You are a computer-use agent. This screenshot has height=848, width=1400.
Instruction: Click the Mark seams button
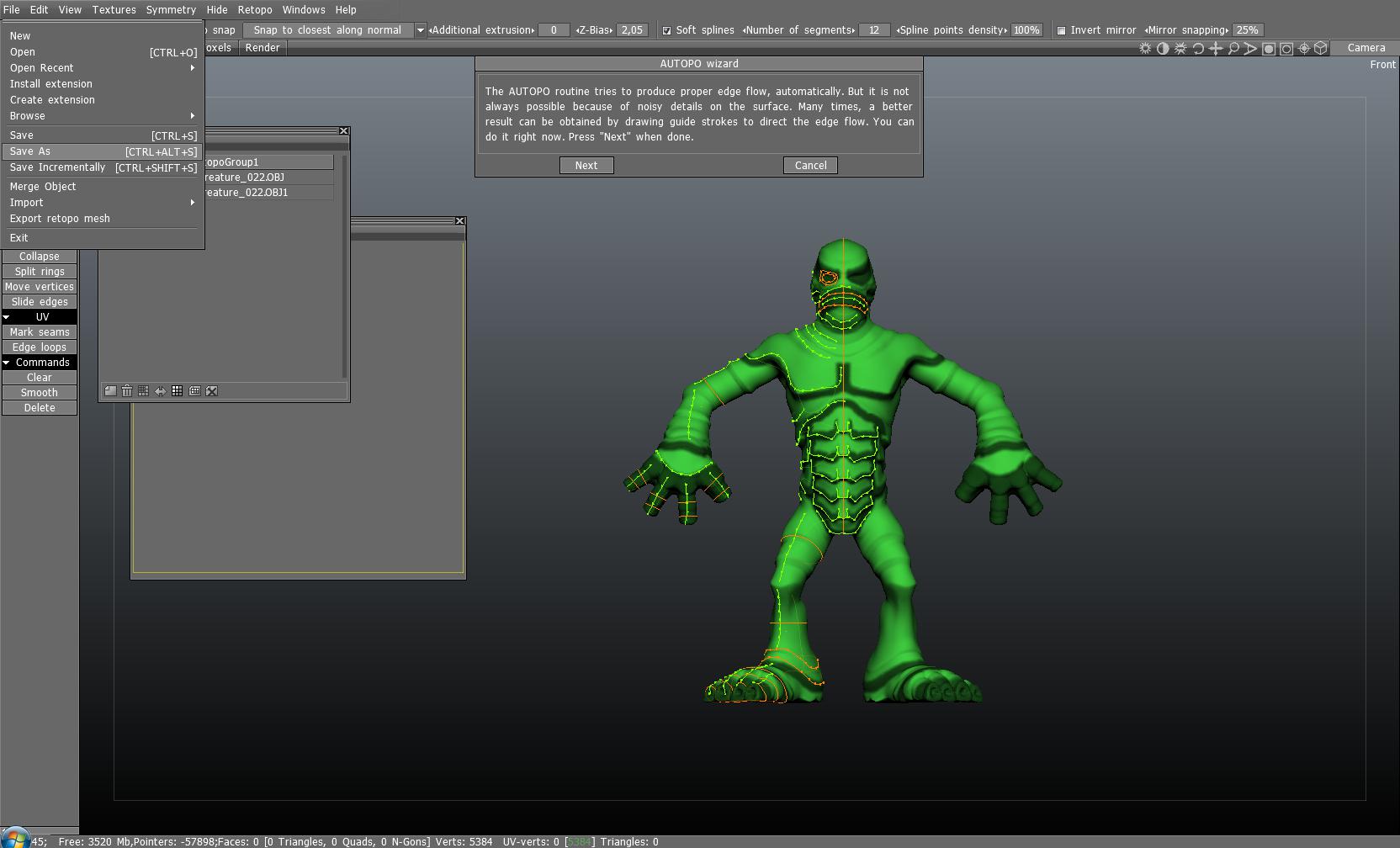tap(40, 332)
